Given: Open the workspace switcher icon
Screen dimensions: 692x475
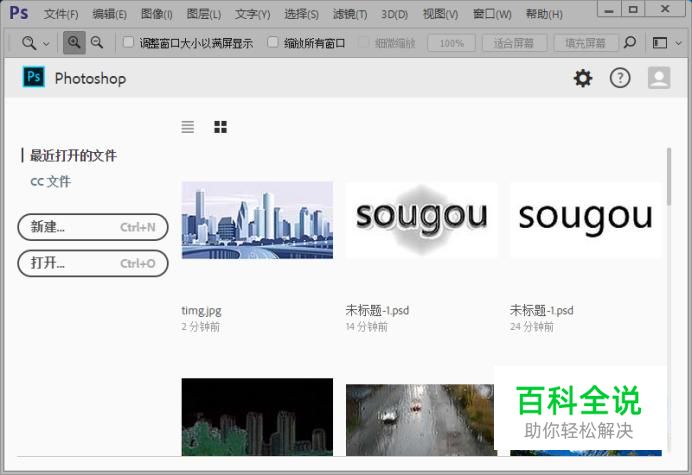Looking at the screenshot, I should click(660, 43).
